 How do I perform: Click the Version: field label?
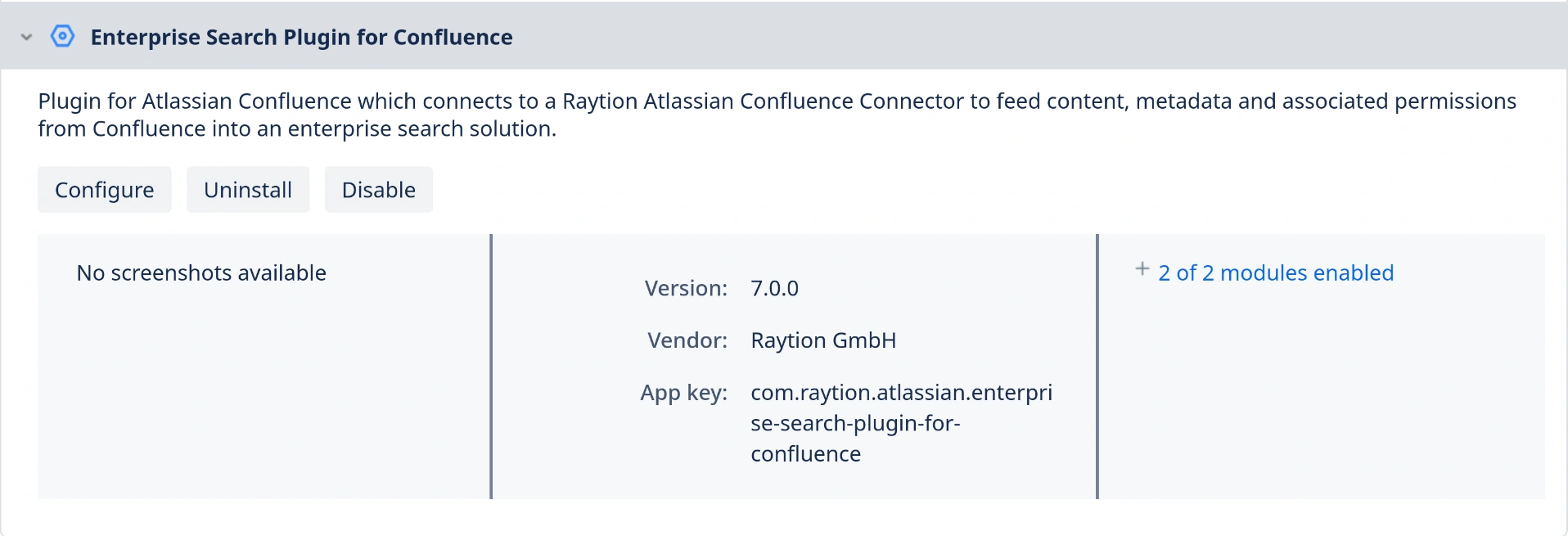pos(686,289)
